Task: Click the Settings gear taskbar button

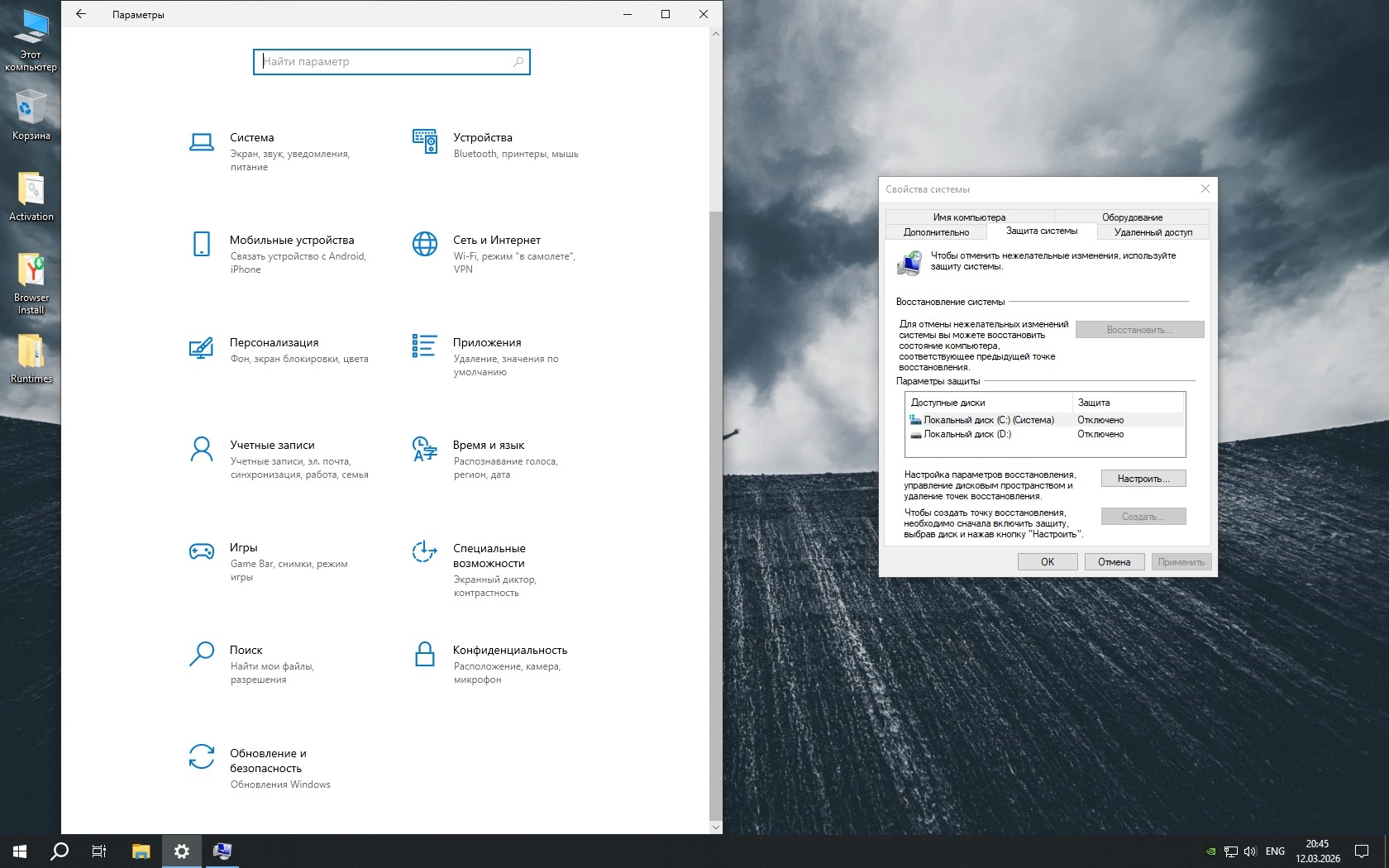Action: (182, 851)
